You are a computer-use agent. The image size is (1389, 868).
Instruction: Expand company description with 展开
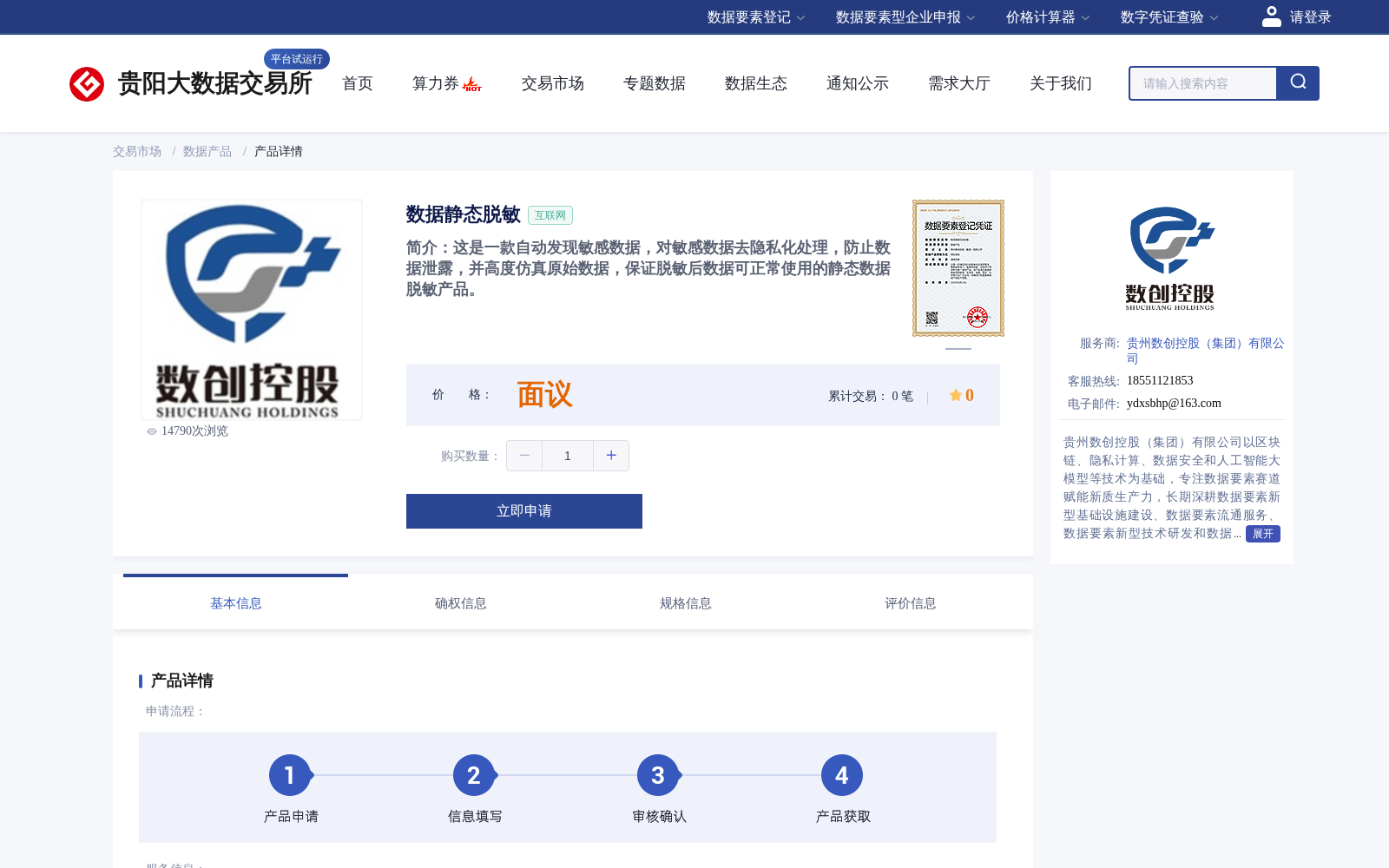point(1263,534)
